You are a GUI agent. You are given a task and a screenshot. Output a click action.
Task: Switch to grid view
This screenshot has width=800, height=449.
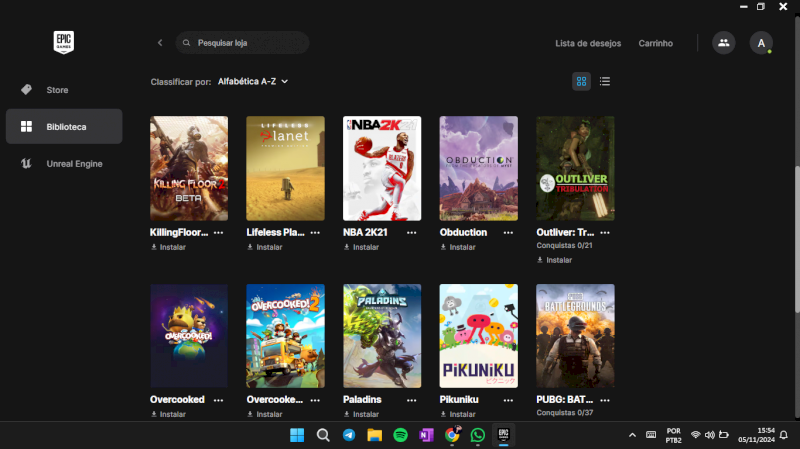[581, 81]
